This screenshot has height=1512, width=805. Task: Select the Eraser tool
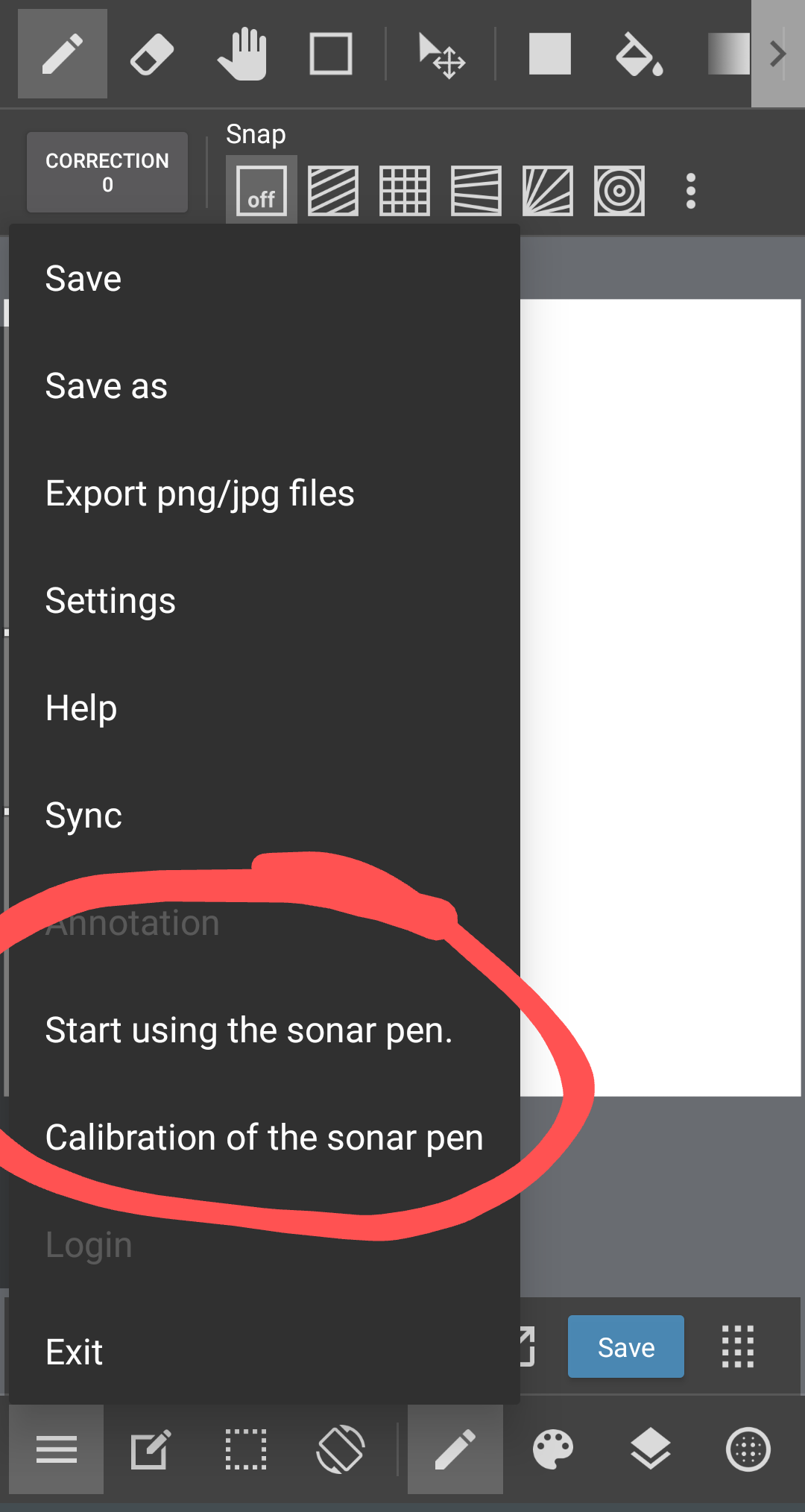(x=152, y=54)
